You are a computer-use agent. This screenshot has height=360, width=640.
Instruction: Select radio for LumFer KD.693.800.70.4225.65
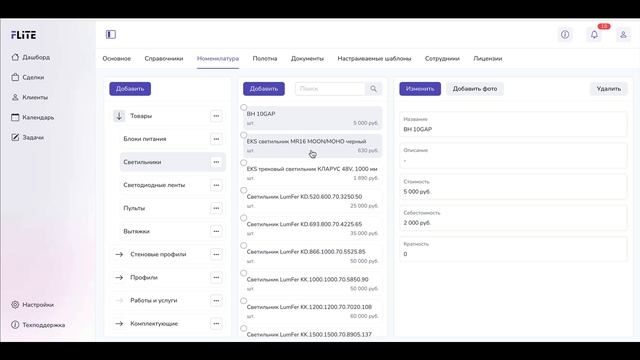click(x=244, y=218)
